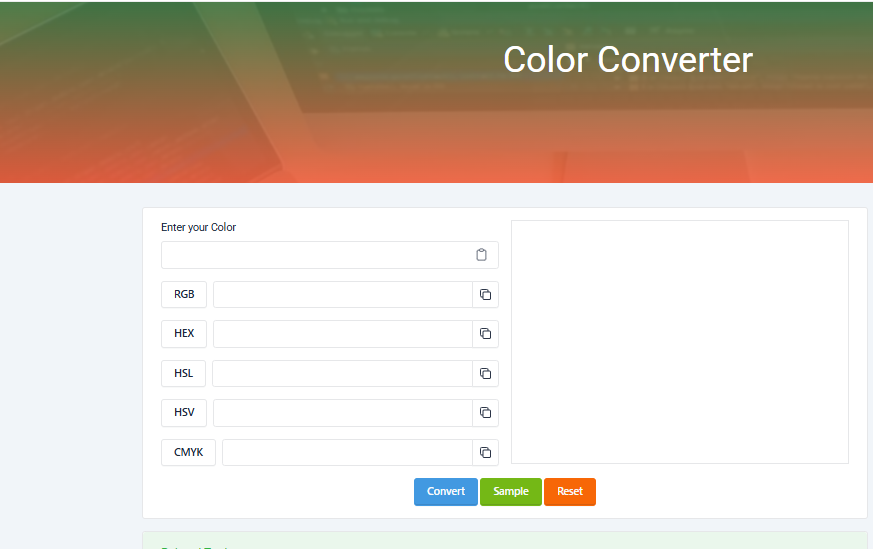873x549 pixels.
Task: Click the Color Converter page heading
Action: click(628, 60)
